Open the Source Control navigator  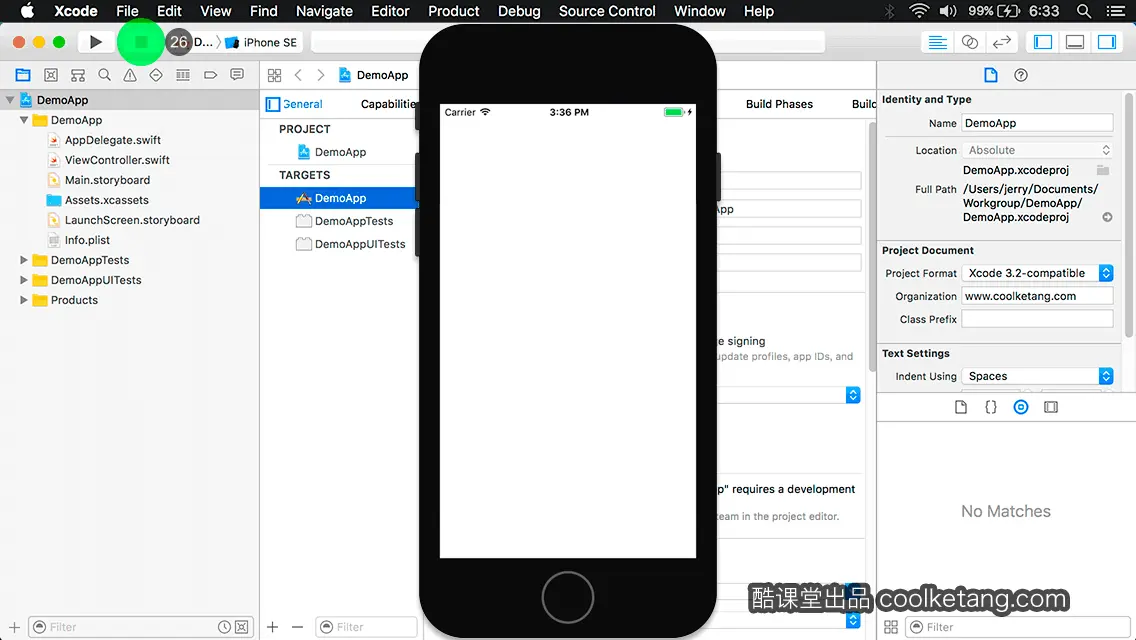[51, 75]
